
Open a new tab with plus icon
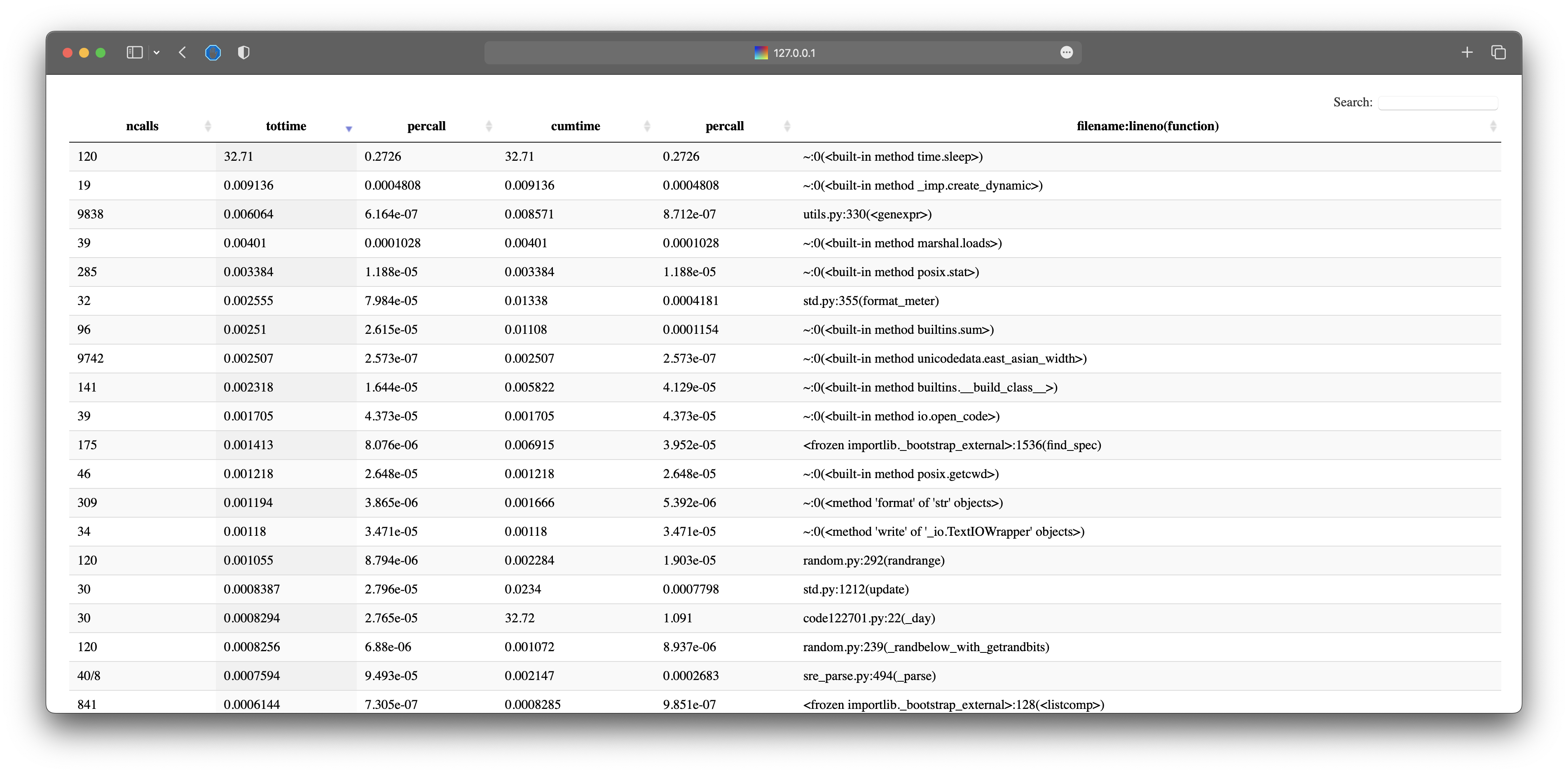tap(1467, 52)
